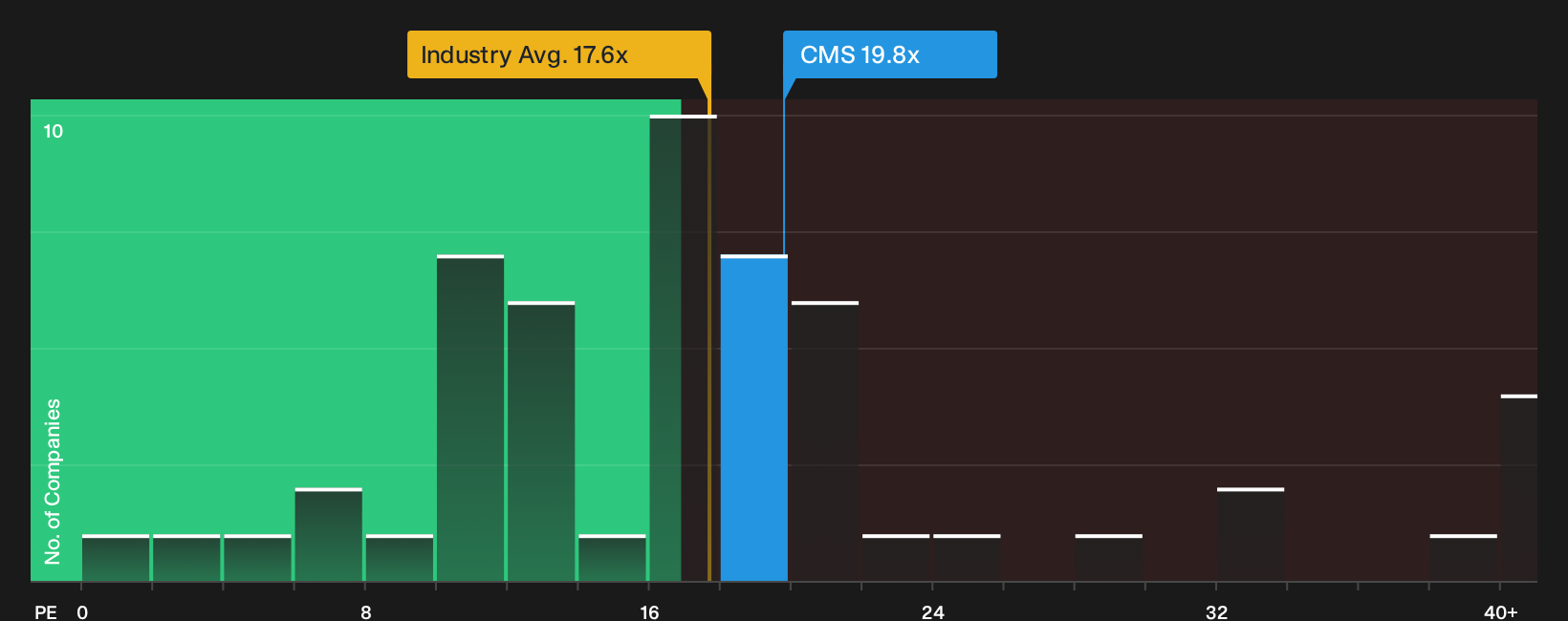Click the CMS 19.8x label
Image resolution: width=1568 pixels, height=621 pixels.
890,54
